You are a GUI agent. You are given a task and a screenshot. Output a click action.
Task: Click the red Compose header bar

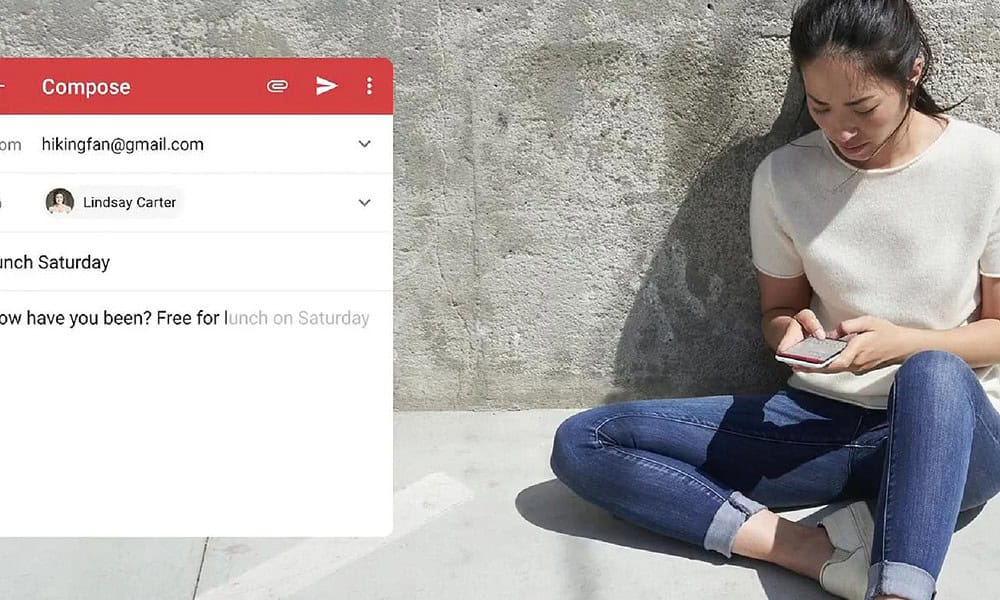point(180,87)
